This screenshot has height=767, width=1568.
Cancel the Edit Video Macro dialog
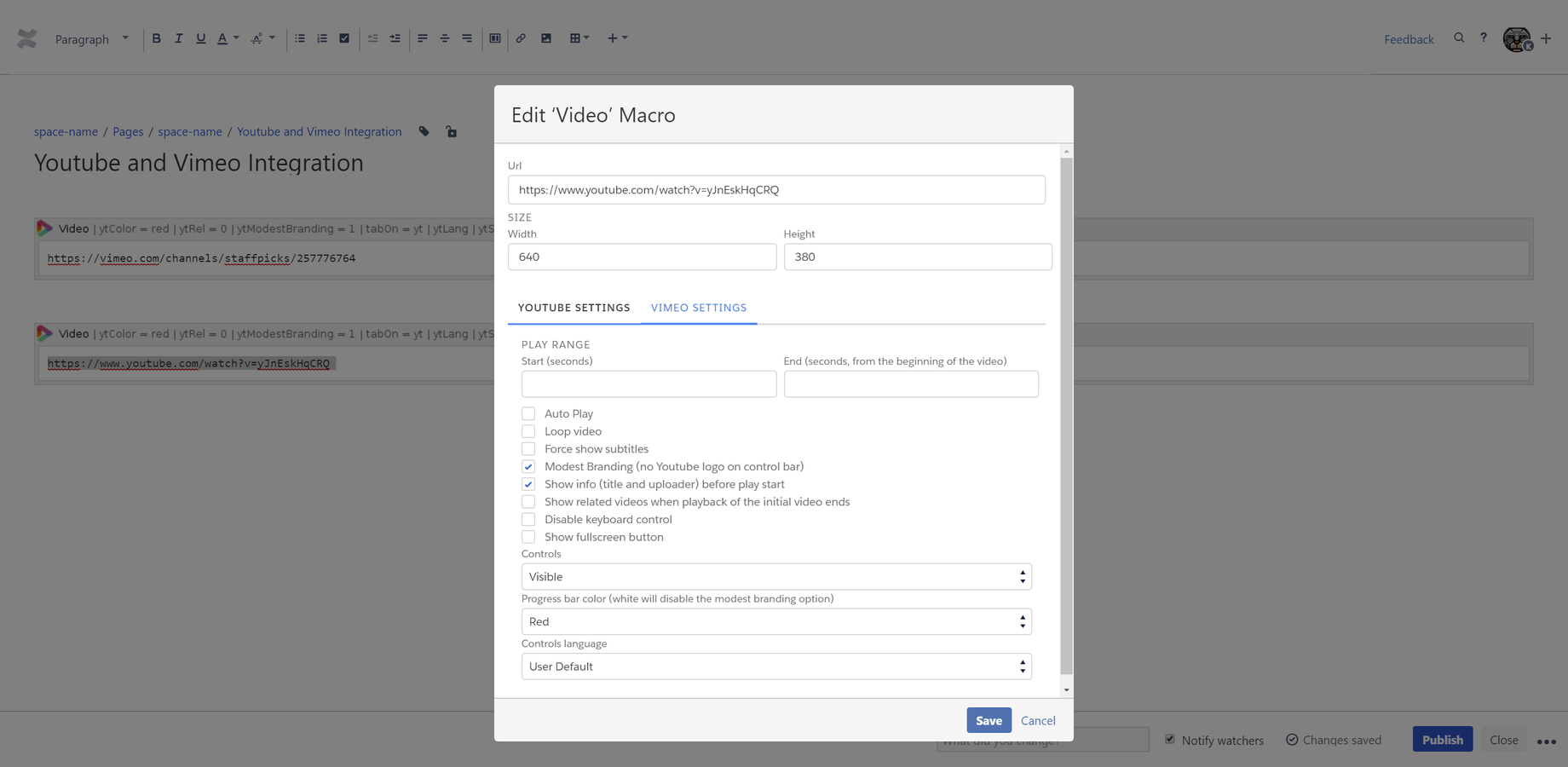coord(1038,720)
